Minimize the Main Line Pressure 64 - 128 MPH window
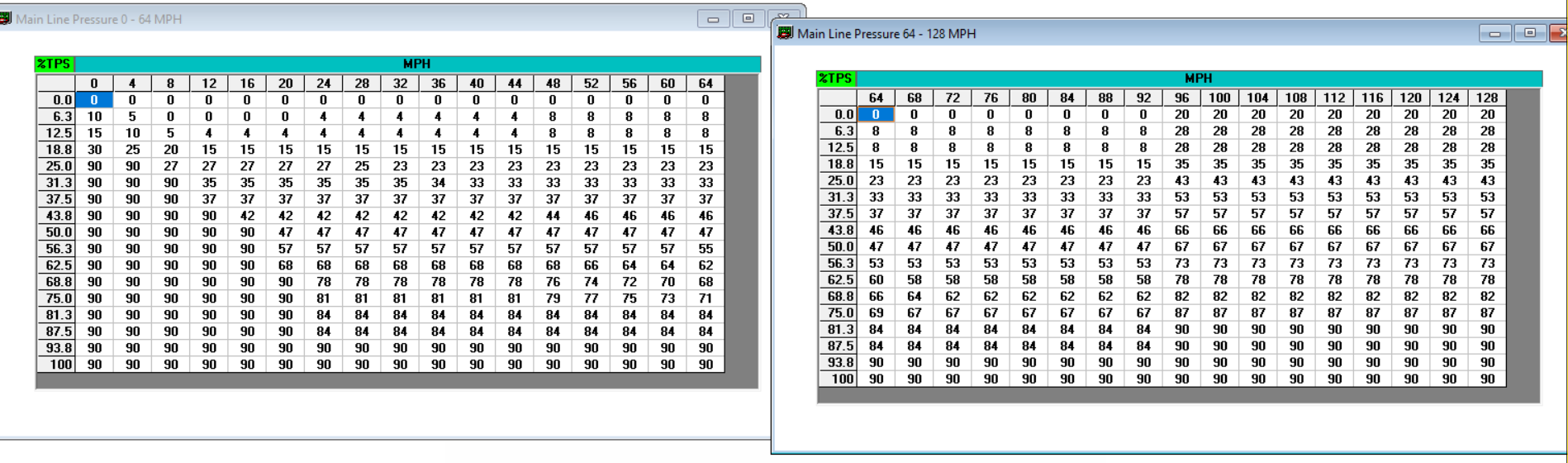 (1494, 33)
